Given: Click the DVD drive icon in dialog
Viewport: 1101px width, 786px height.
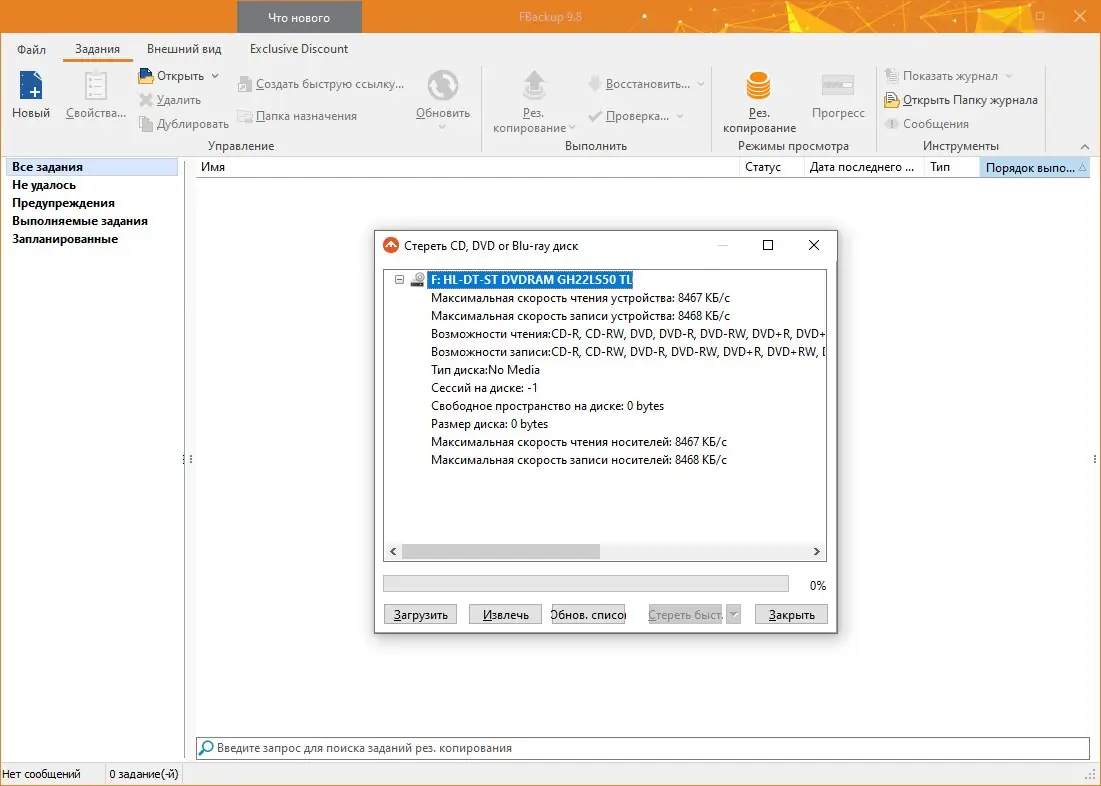Looking at the screenshot, I should [417, 280].
